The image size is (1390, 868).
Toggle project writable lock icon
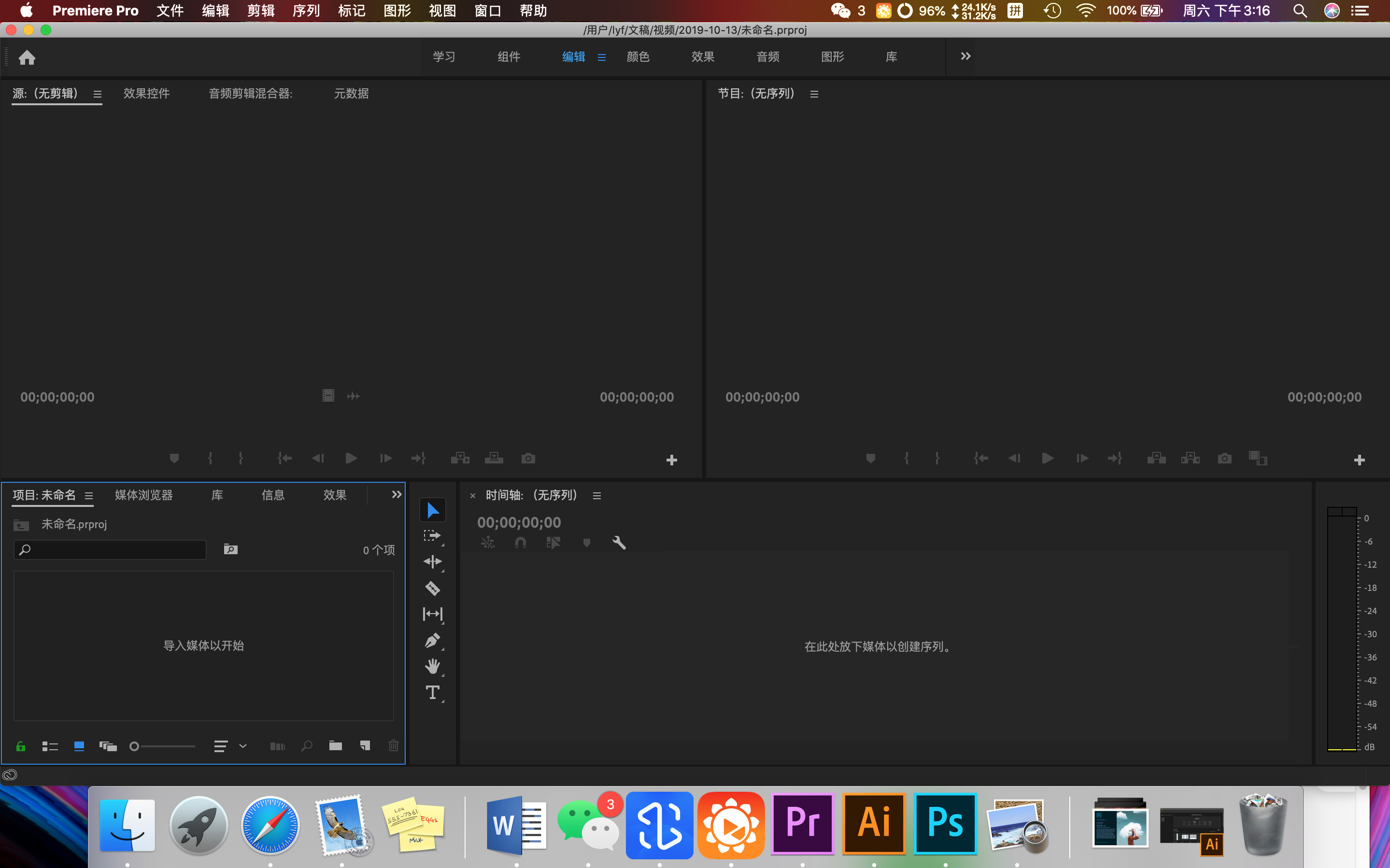pos(21,746)
